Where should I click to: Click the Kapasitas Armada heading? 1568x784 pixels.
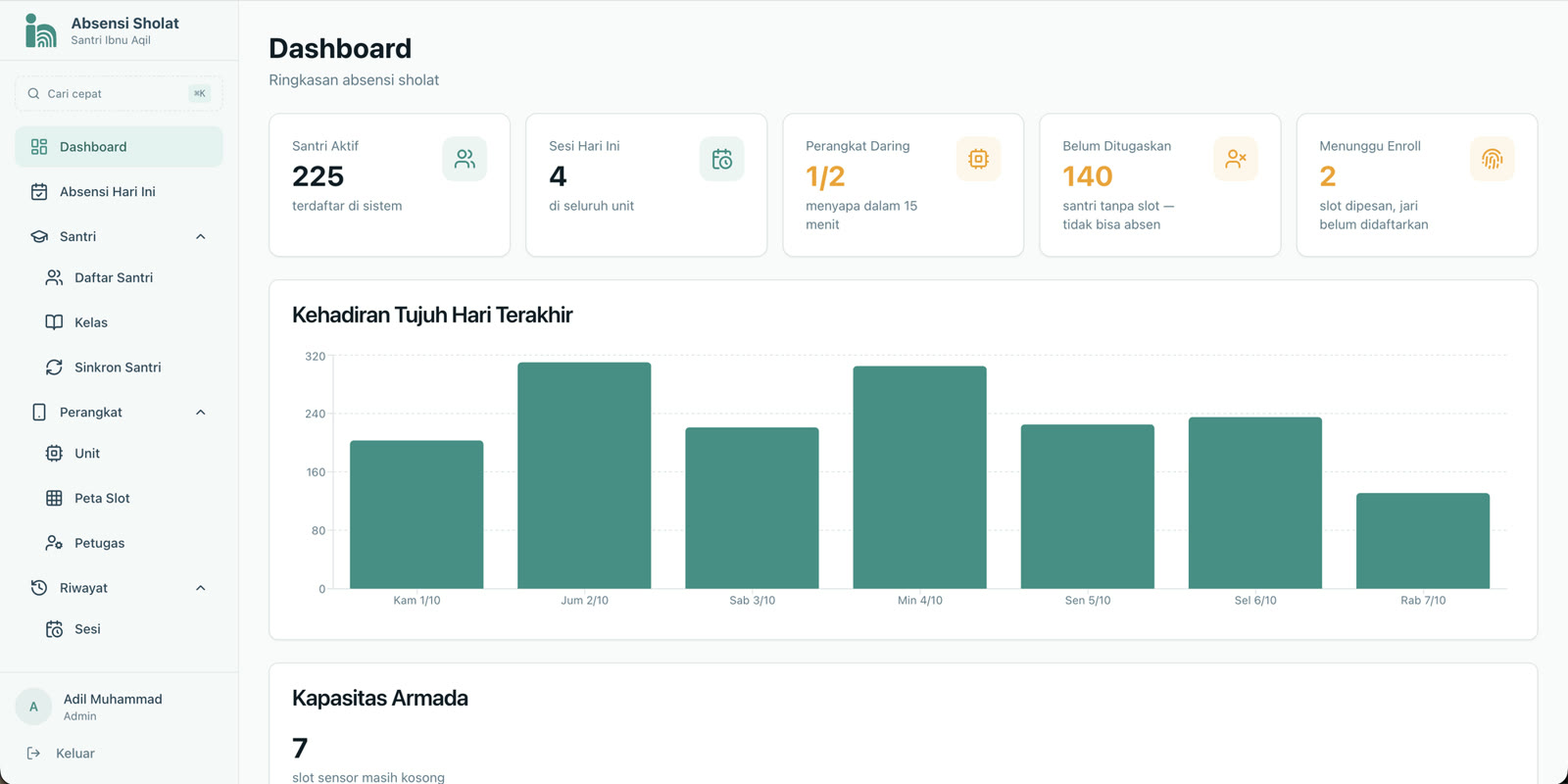[380, 698]
